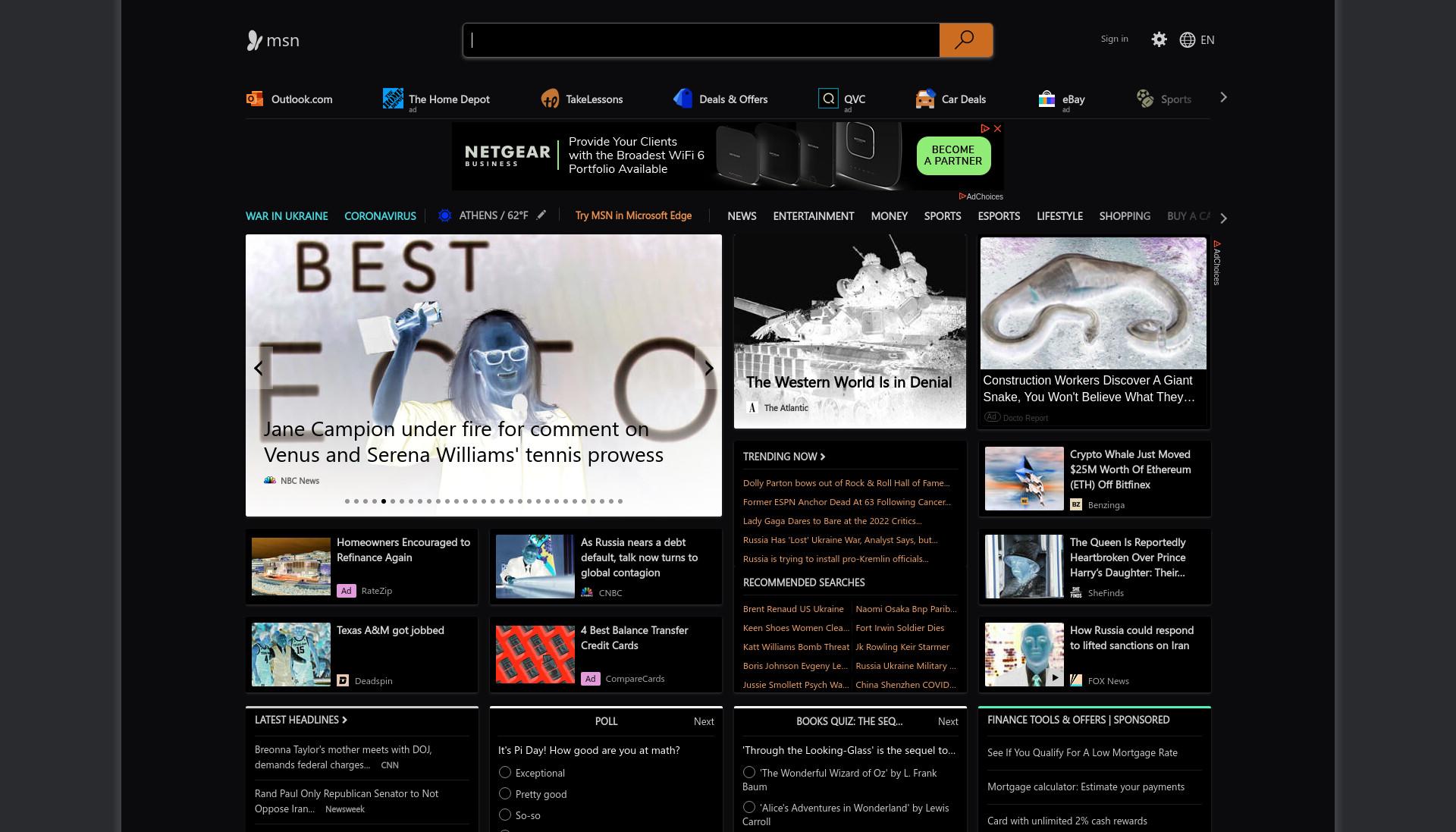Screen dimensions: 1456x832
Task: Close the Netgear banner ad
Action: coord(998,129)
